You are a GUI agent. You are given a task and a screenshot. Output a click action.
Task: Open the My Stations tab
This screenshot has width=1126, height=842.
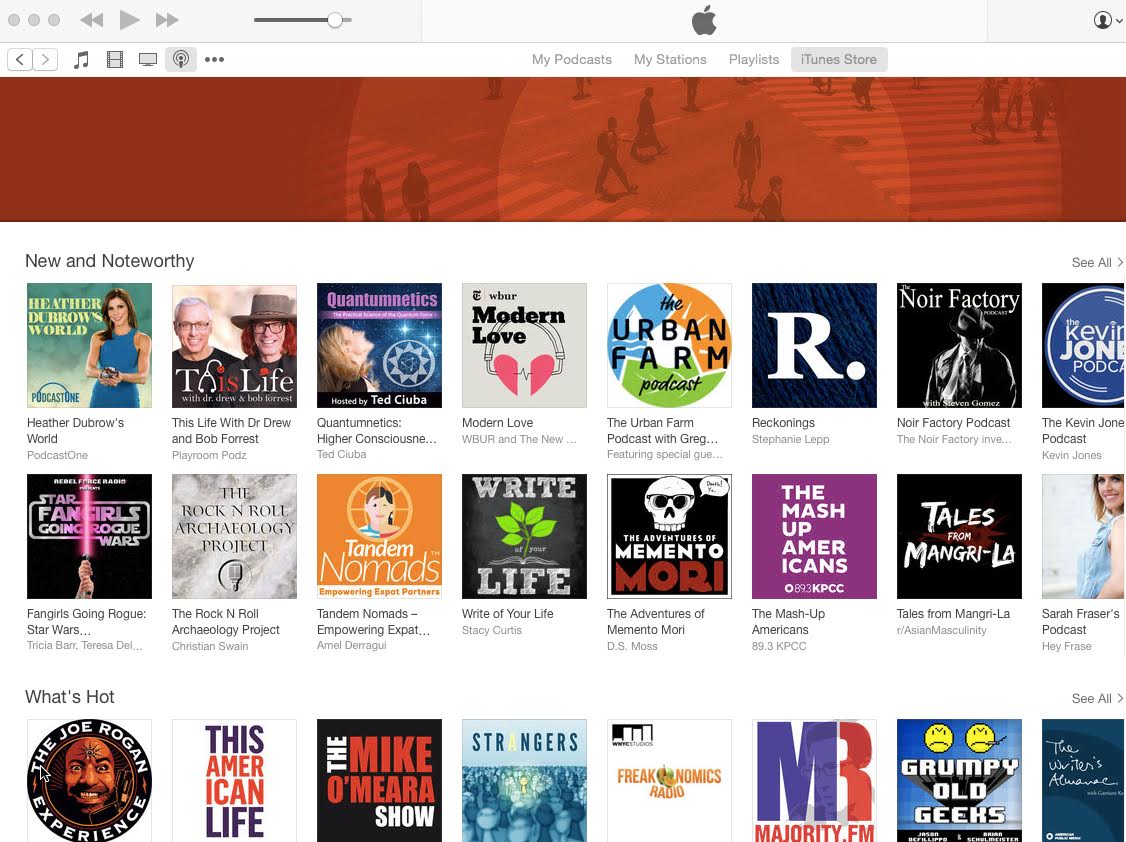(x=670, y=60)
